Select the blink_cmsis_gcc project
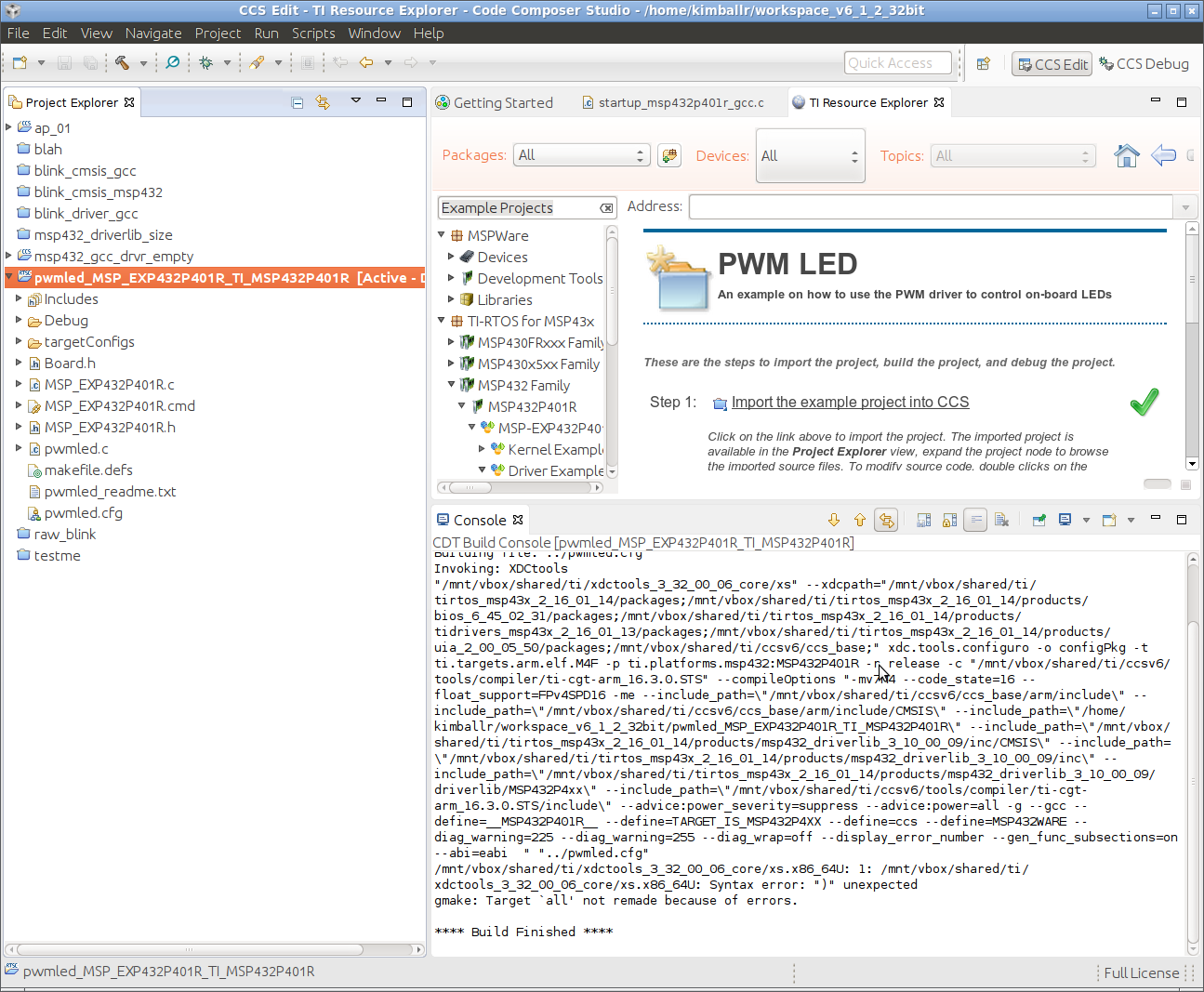Image resolution: width=1204 pixels, height=992 pixels. (85, 170)
